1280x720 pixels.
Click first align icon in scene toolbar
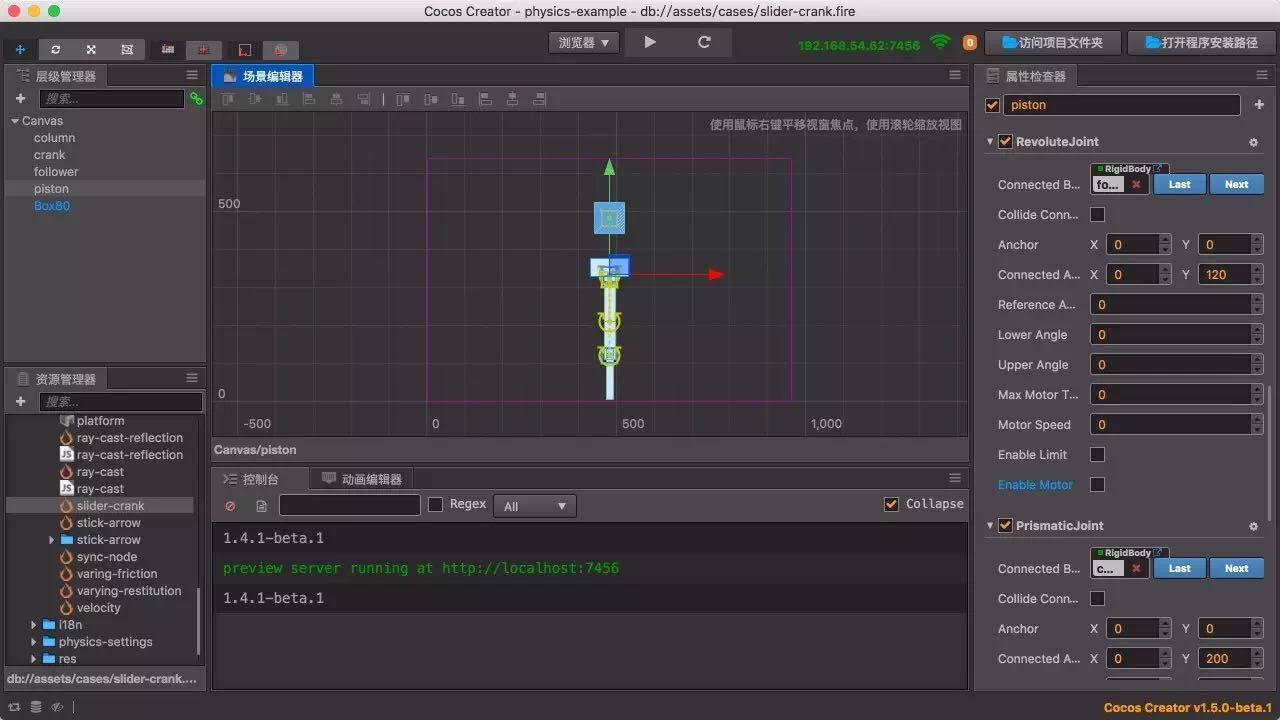[x=228, y=99]
